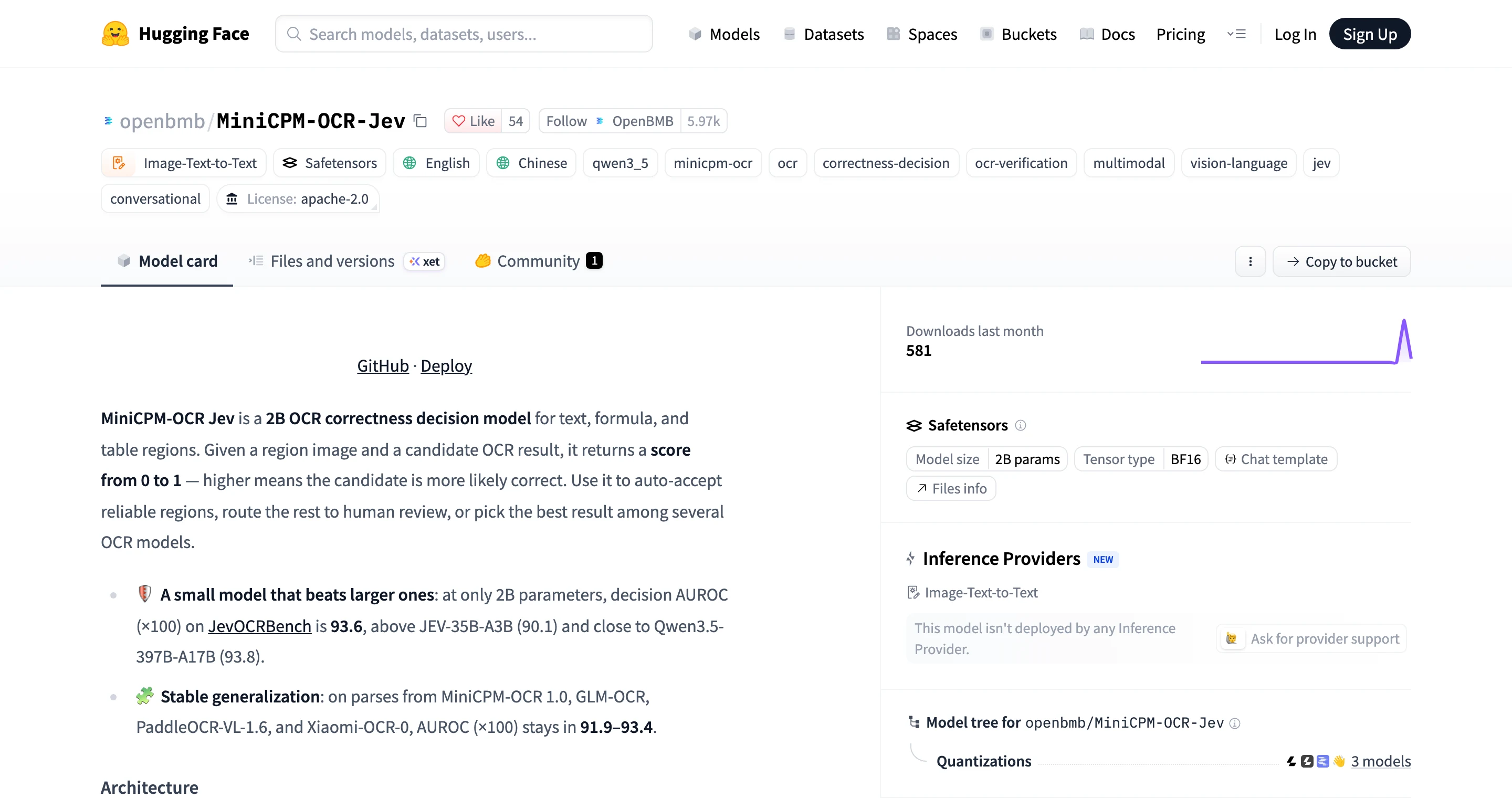Open the 3 models quantizations link
1512x798 pixels.
(1381, 762)
